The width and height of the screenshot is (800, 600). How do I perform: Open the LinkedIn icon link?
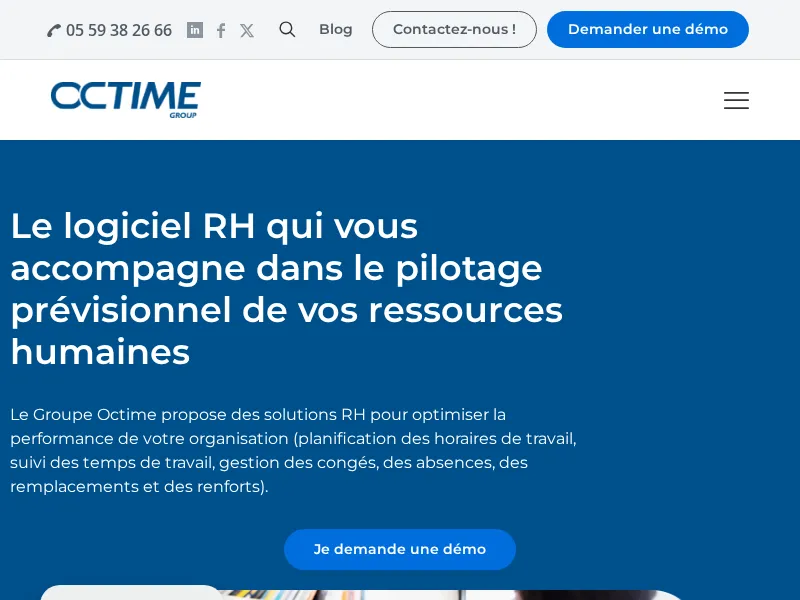(195, 30)
